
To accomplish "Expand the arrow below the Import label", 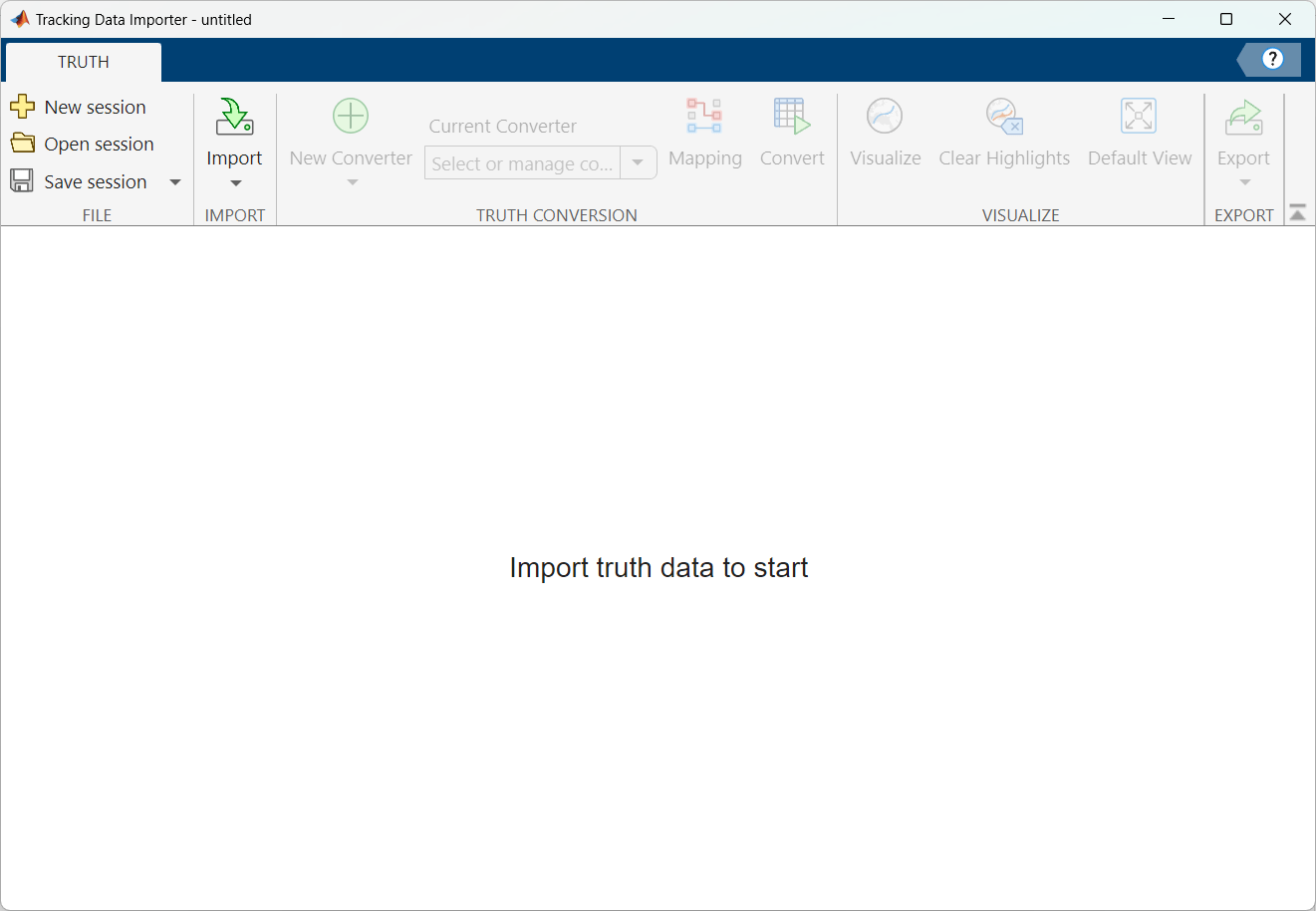I will (x=235, y=183).
